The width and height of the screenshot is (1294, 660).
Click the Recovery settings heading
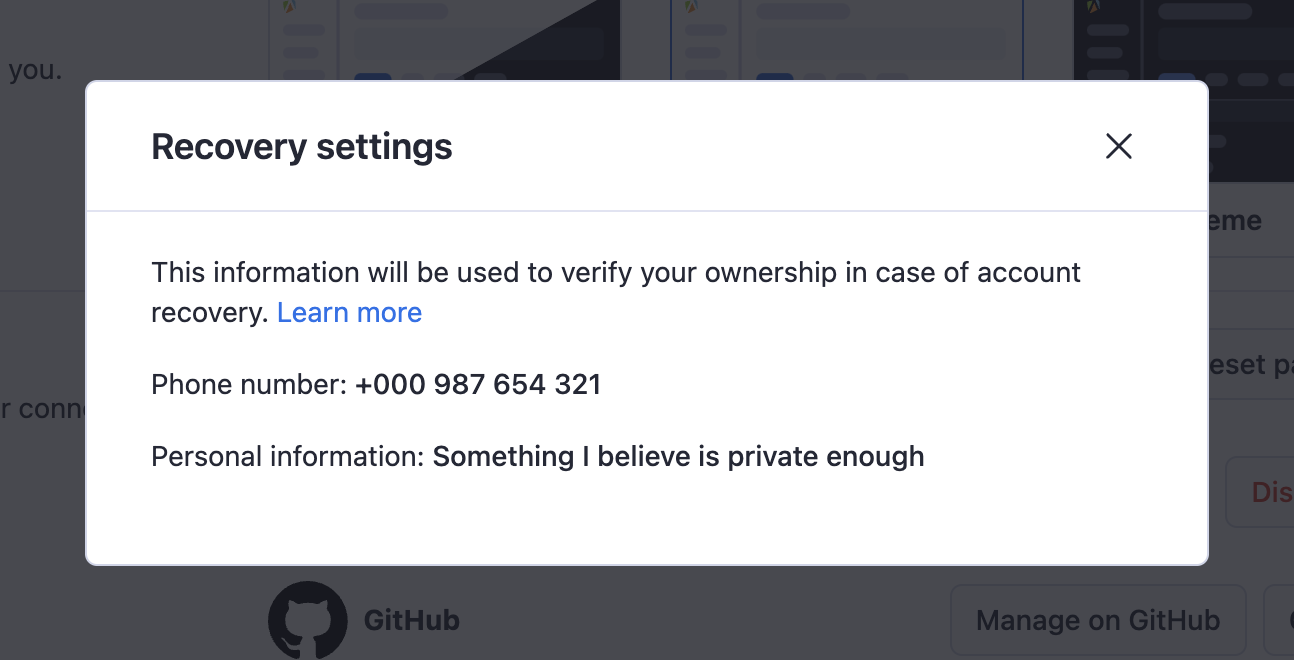tap(301, 146)
